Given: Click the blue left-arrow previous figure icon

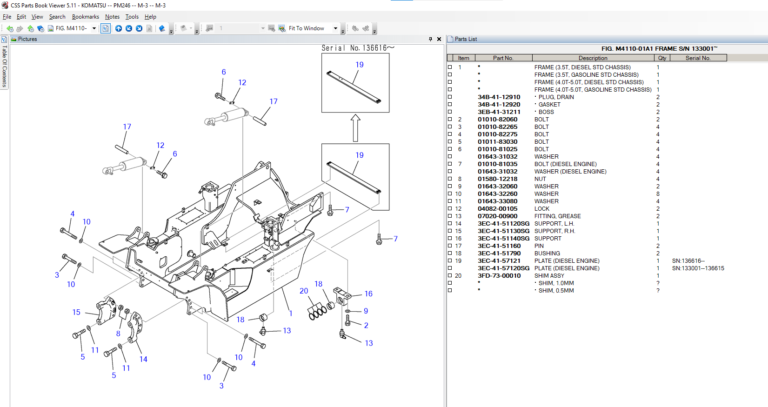Looking at the screenshot, I should (128, 28).
